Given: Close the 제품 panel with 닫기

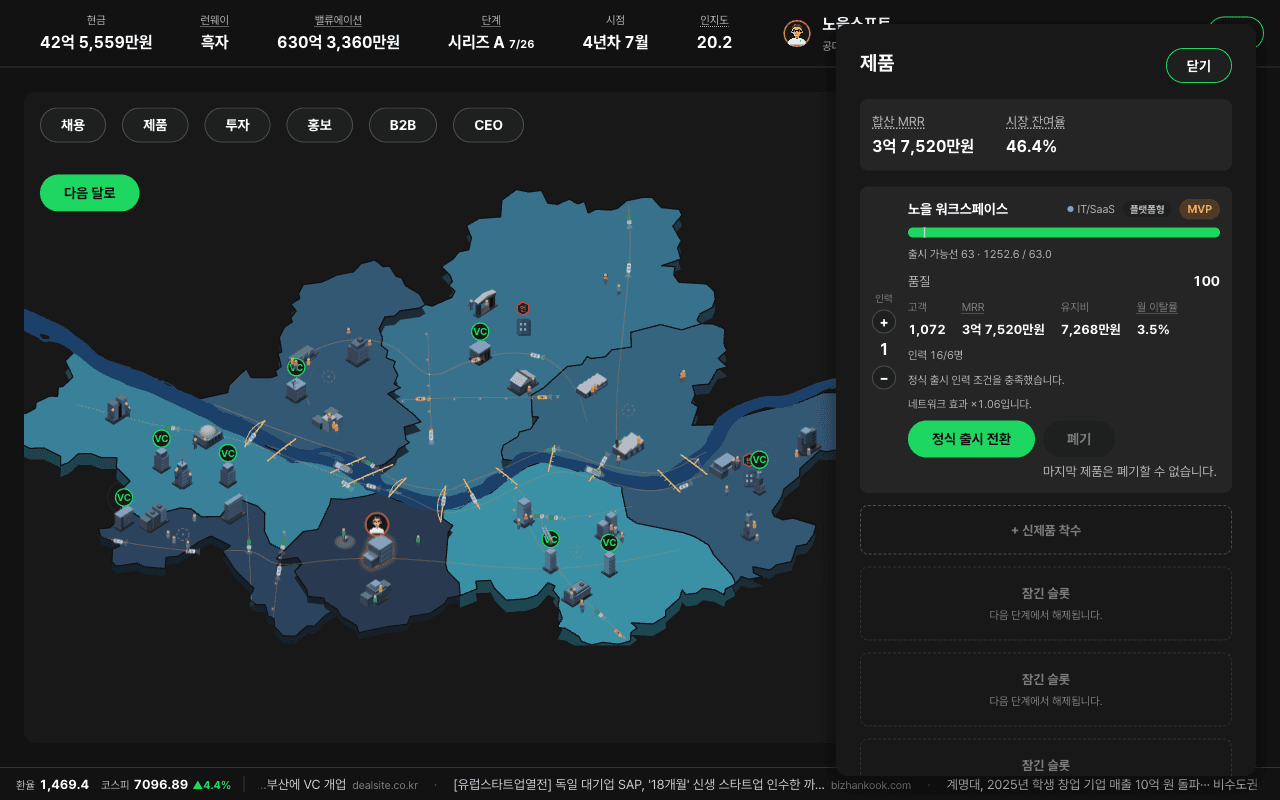Looking at the screenshot, I should click(x=1199, y=66).
